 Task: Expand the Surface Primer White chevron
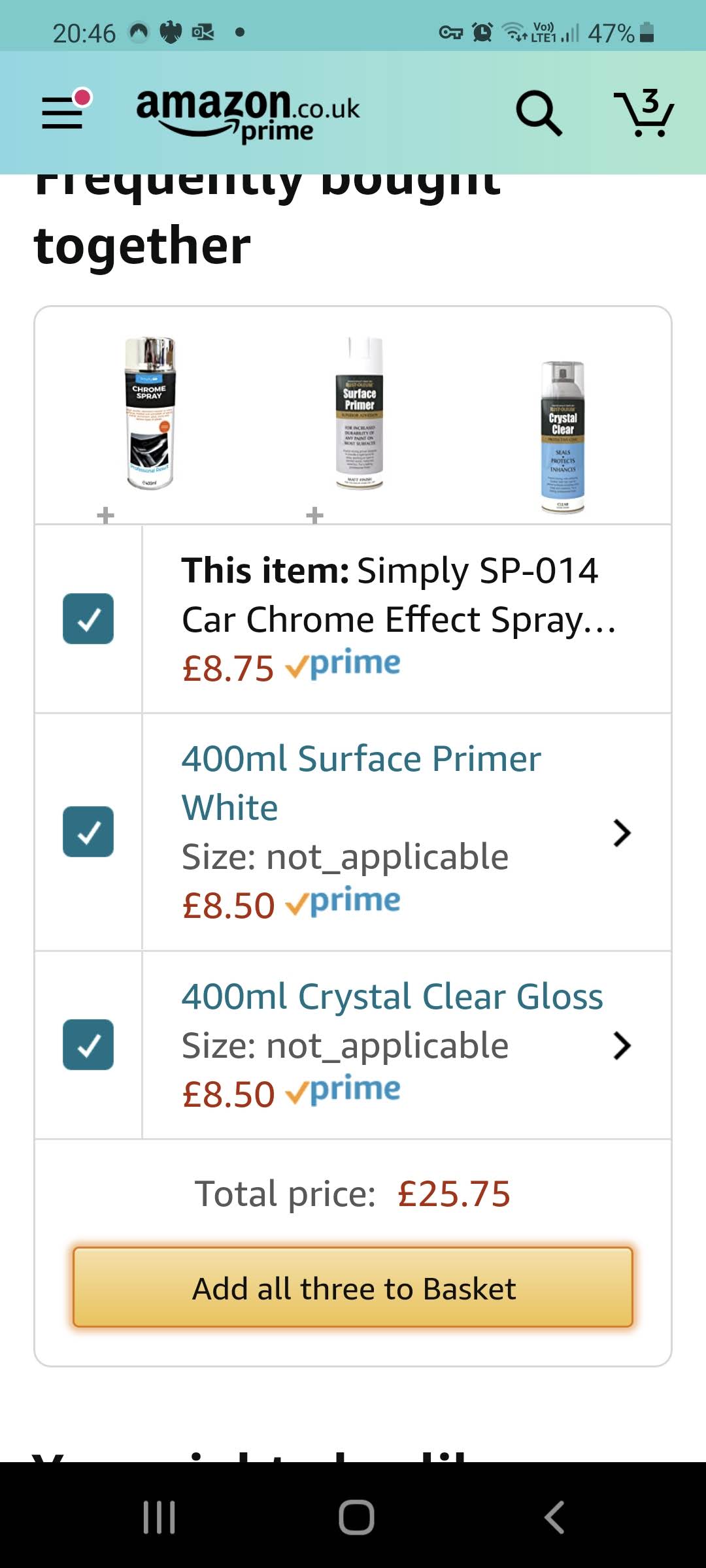click(622, 832)
